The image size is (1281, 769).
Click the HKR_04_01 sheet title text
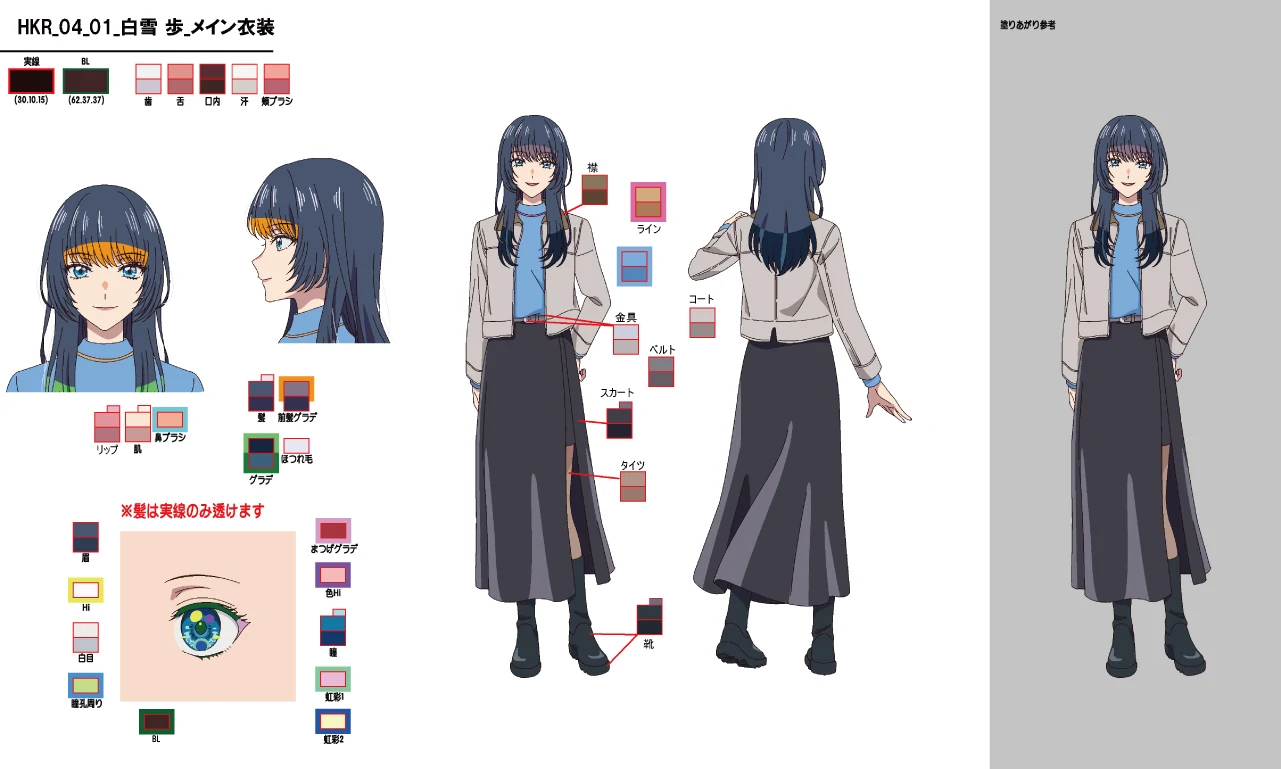146,28
